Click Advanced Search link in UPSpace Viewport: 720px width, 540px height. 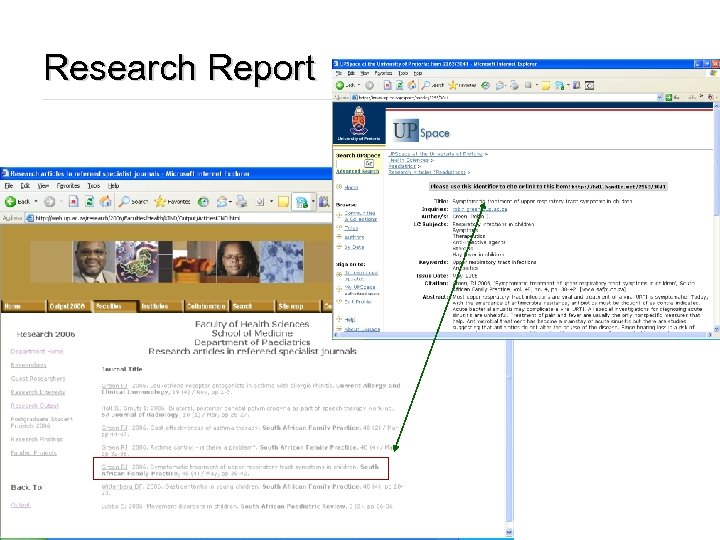pyautogui.click(x=358, y=171)
